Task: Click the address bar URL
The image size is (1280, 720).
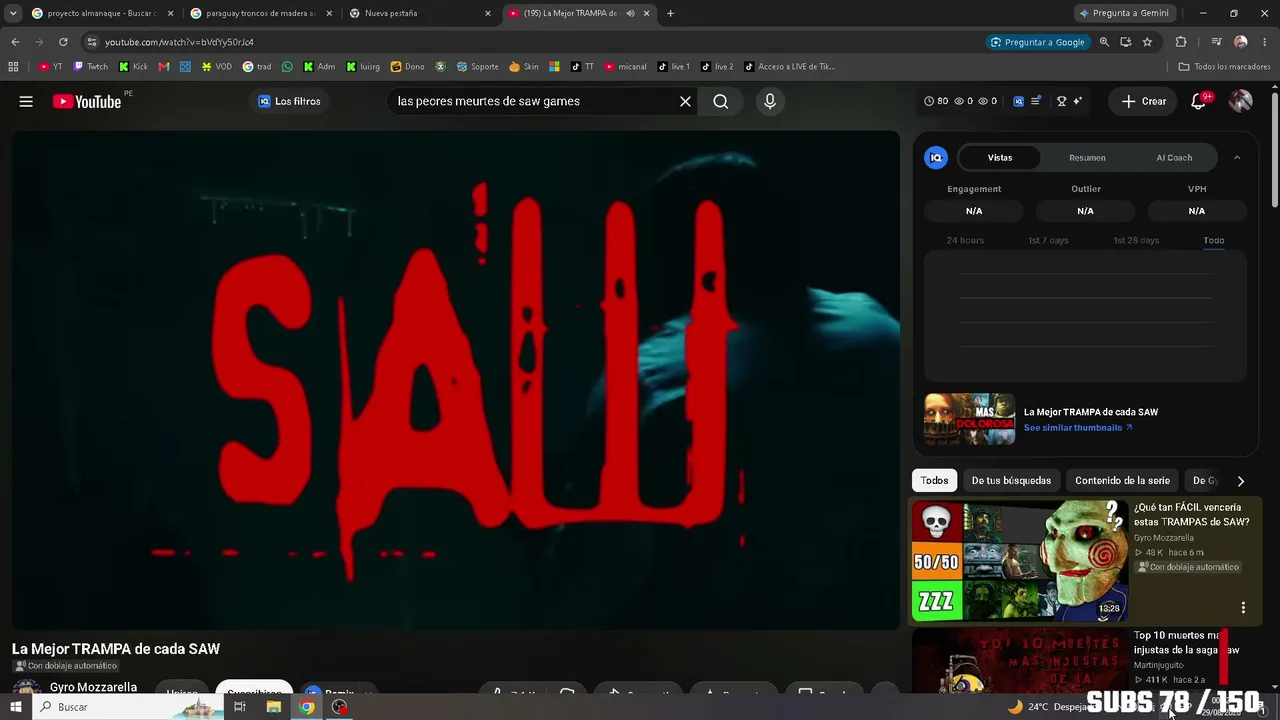Action: 179,42
